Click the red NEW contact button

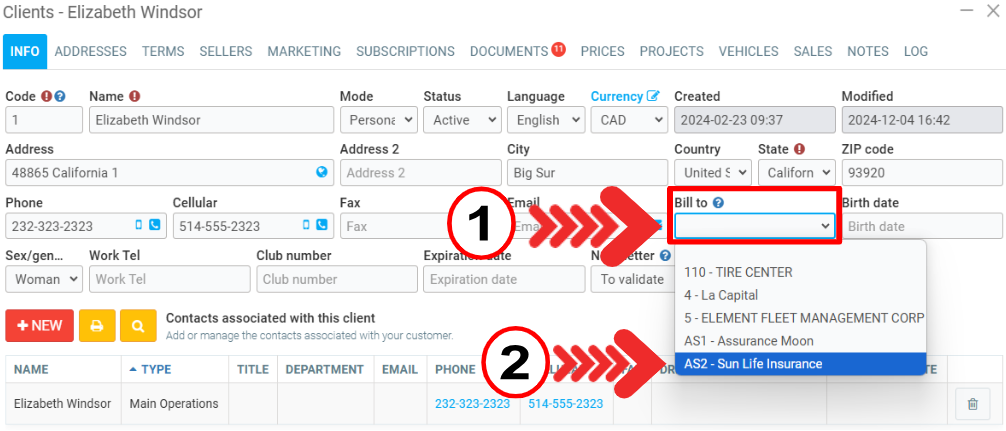tap(39, 326)
